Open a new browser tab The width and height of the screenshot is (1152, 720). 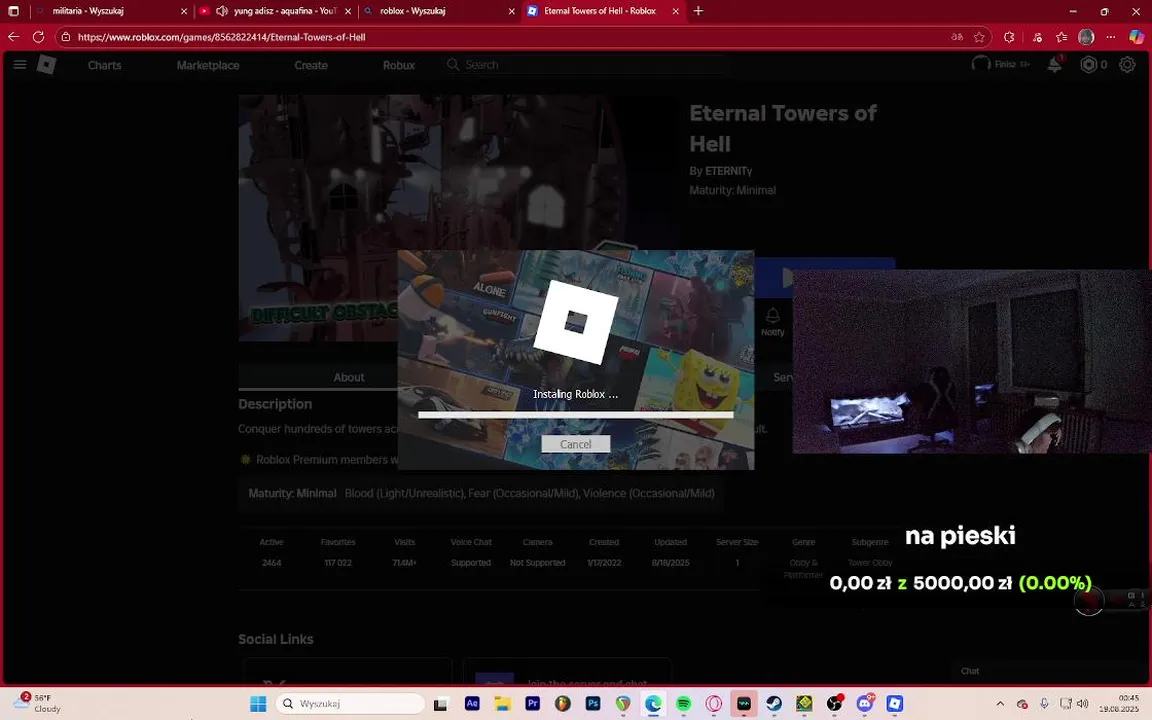coord(698,11)
